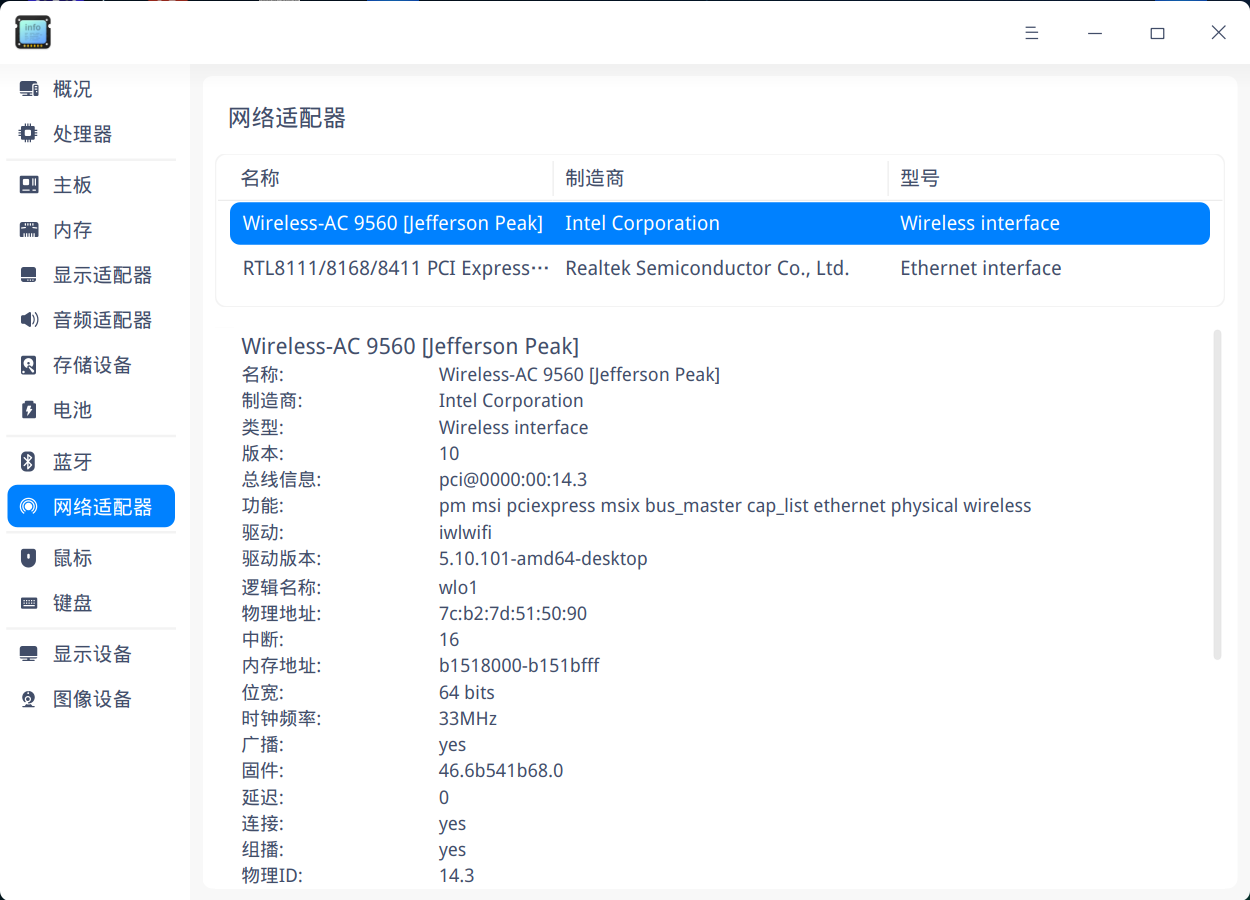The height and width of the screenshot is (900, 1250).
Task: Click the 版本 value 10
Action: 449,454
